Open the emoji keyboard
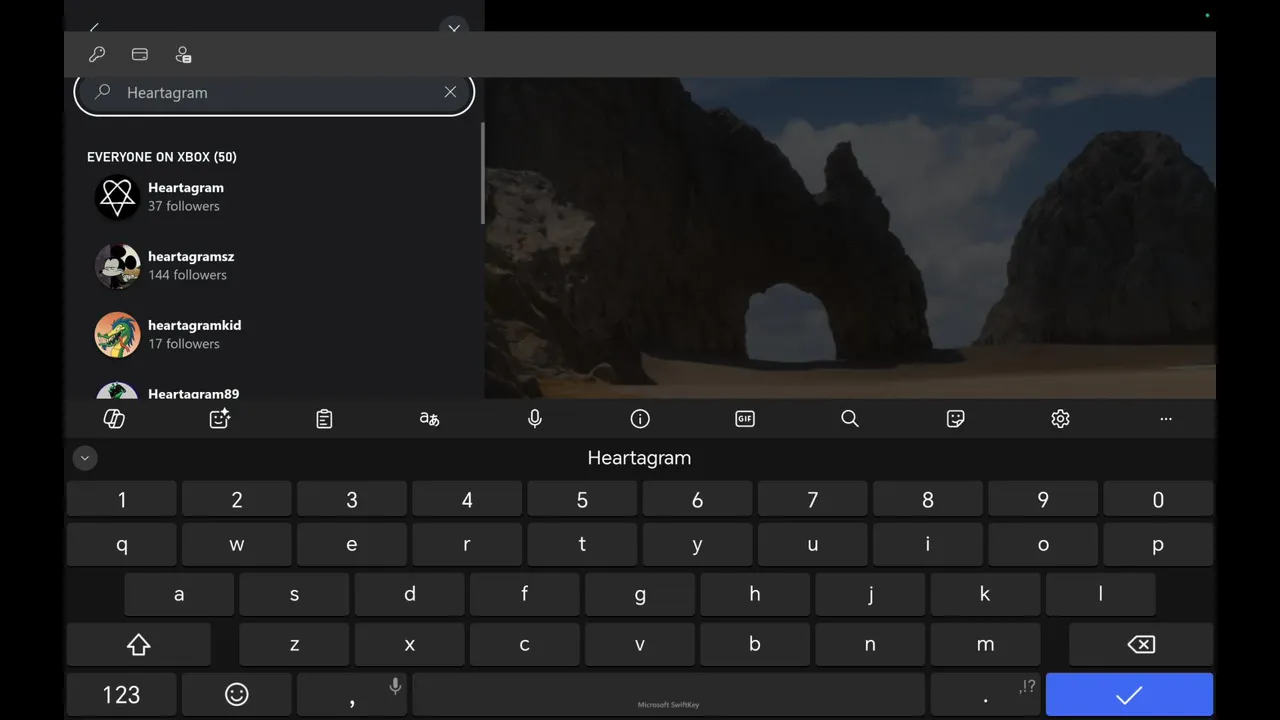Viewport: 1280px width, 720px height. (x=237, y=694)
